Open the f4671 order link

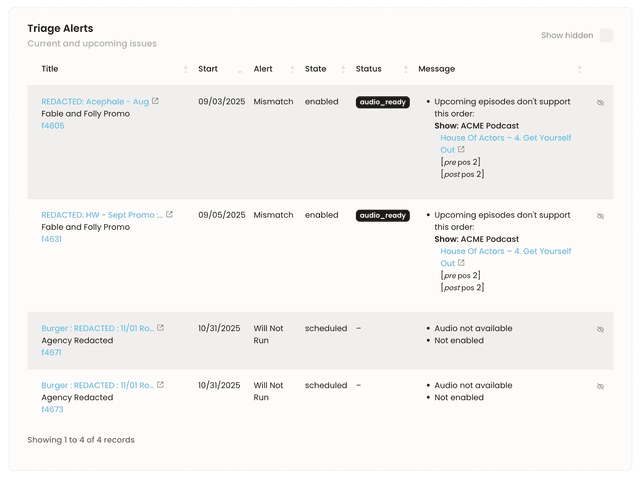[51, 352]
